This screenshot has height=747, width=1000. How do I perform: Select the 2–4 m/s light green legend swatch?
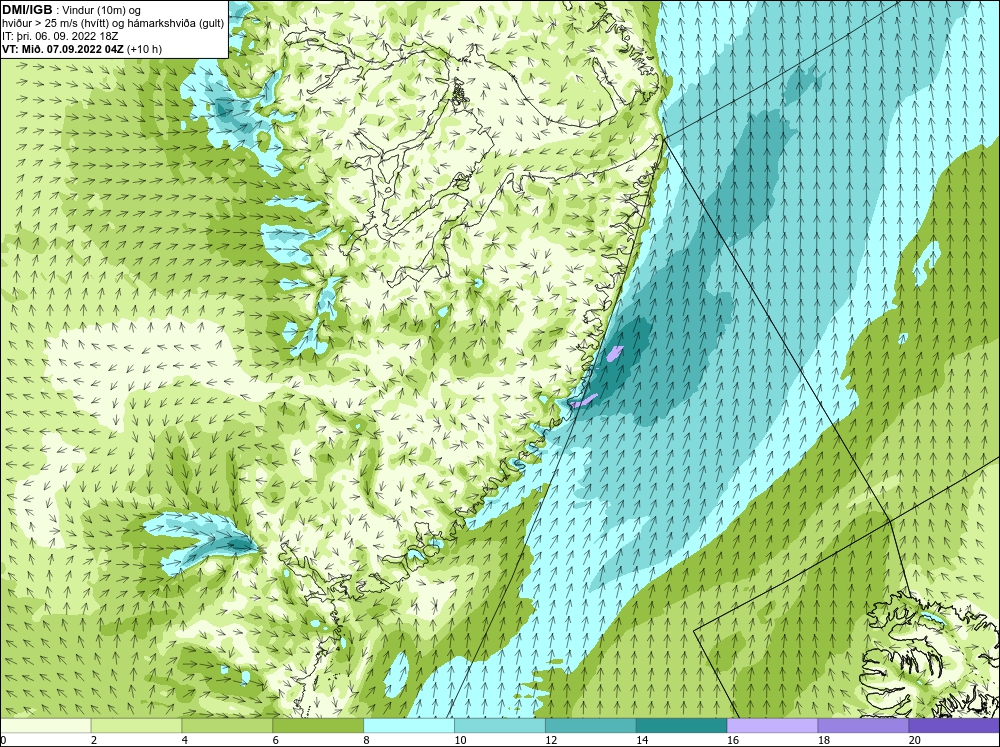[136, 725]
